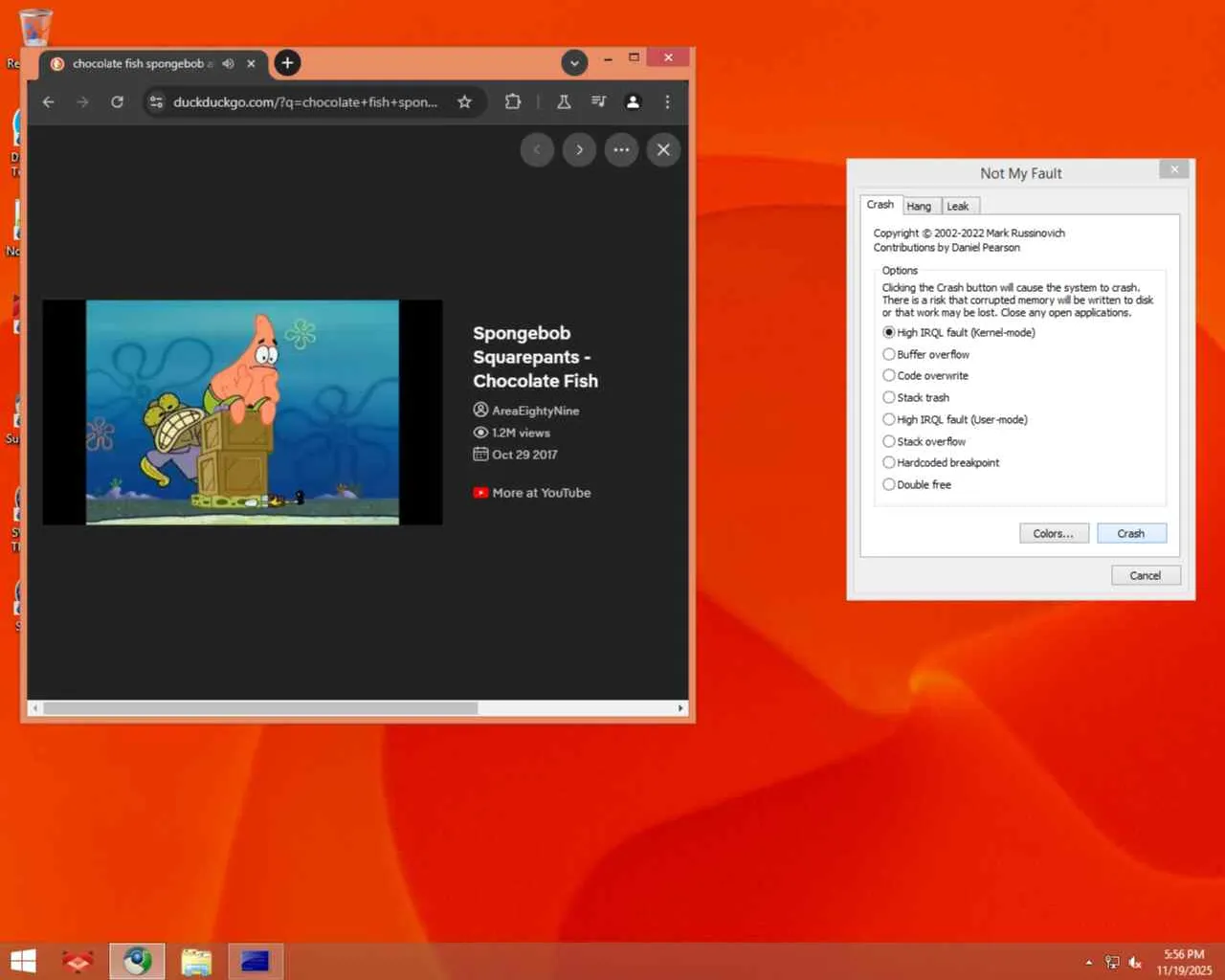Open the volume tray icon

[1136, 962]
